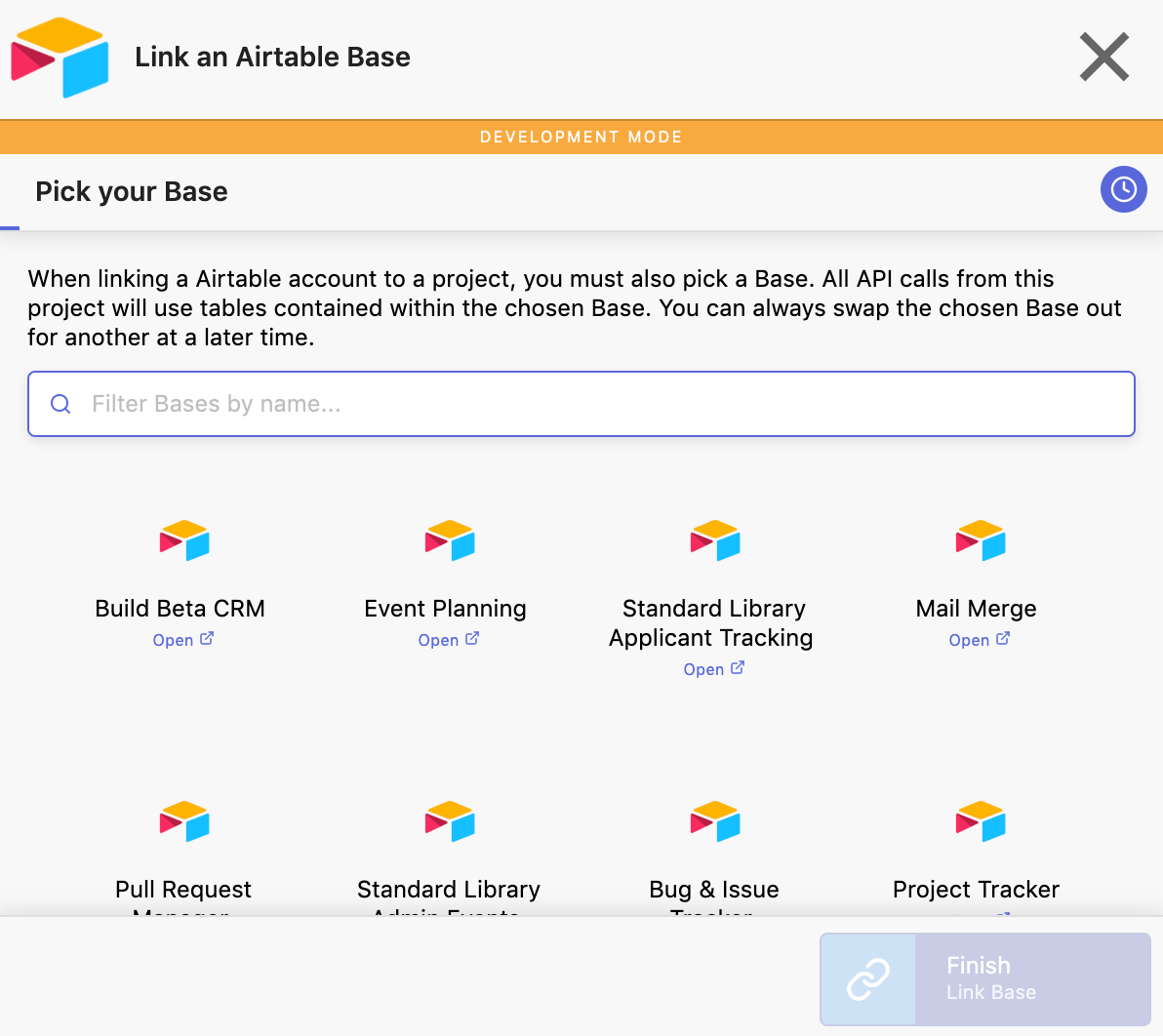The width and height of the screenshot is (1163, 1036).
Task: Select the Mail Merge base icon
Action: [x=981, y=539]
